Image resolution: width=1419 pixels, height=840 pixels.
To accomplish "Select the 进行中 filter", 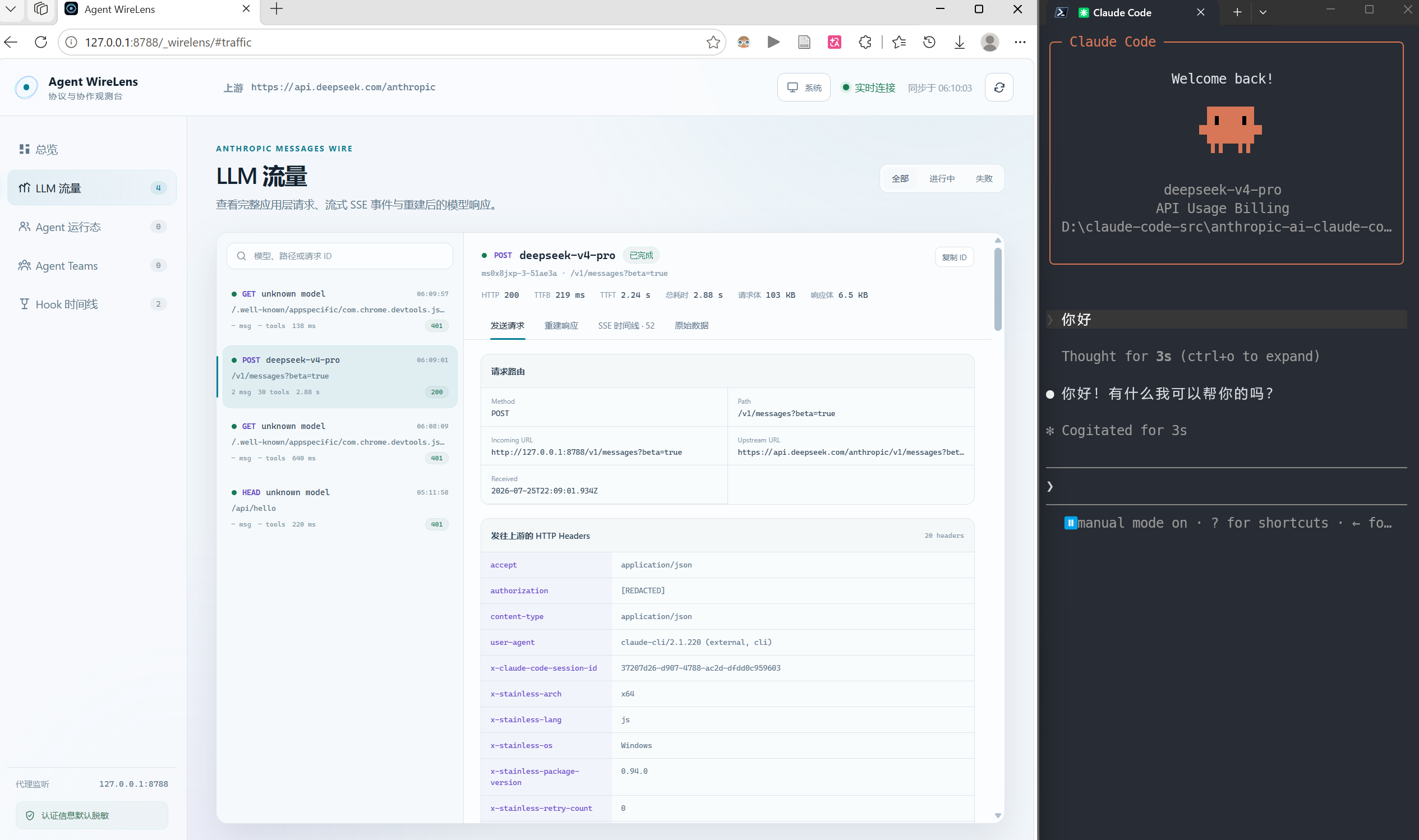I will [942, 178].
